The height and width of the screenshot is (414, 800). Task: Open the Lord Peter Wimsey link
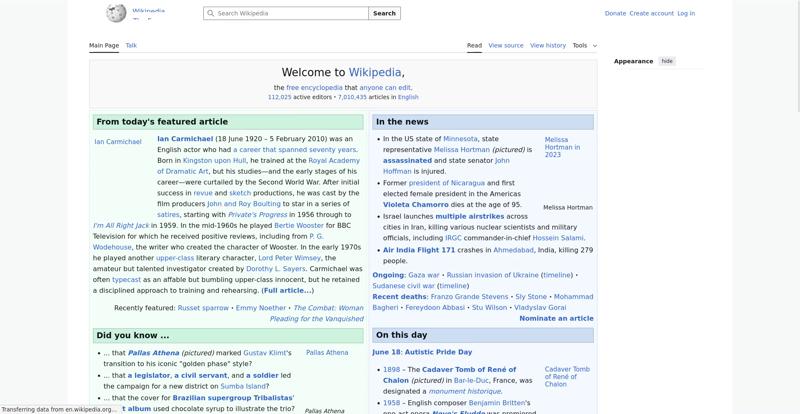click(289, 258)
